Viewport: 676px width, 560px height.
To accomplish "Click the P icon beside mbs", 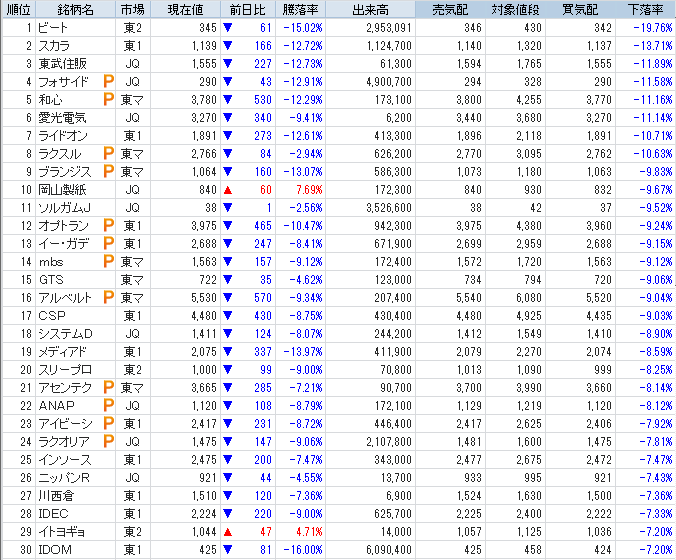I will point(109,261).
